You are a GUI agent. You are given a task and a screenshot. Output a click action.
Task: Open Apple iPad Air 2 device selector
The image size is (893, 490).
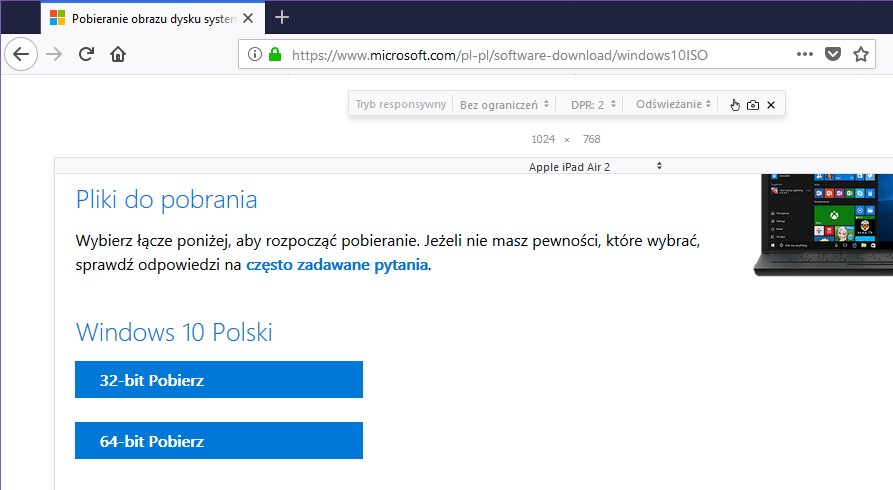tap(595, 166)
